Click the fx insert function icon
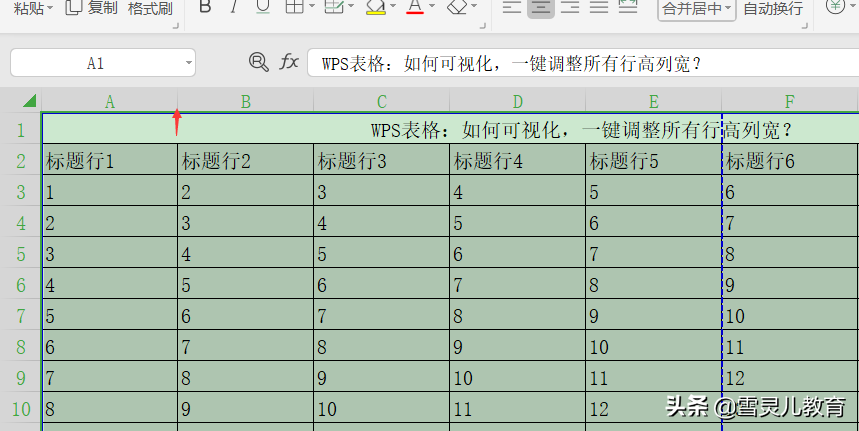Screen dimensions: 859x431 (289, 61)
